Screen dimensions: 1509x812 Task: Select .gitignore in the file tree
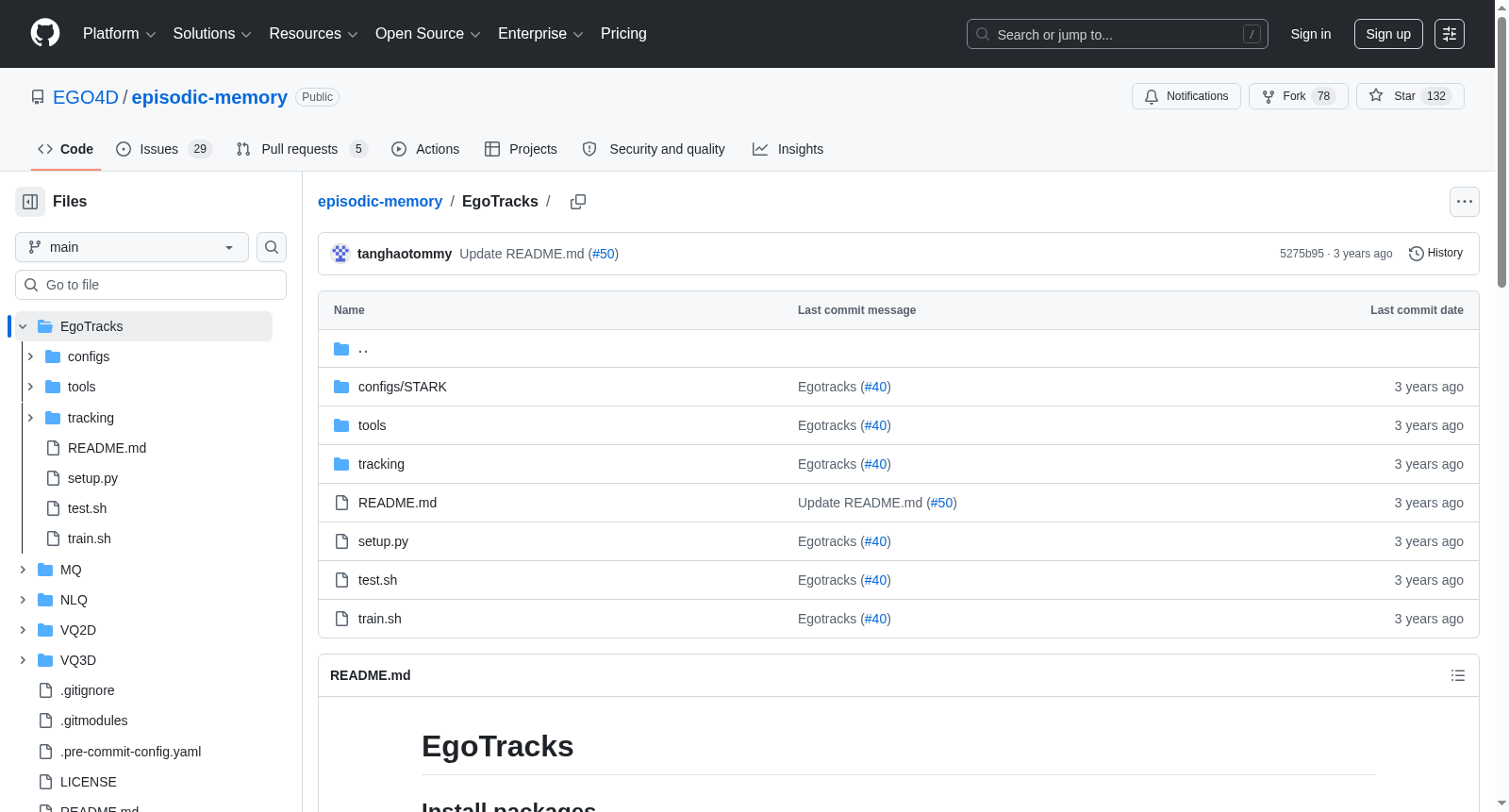point(87,690)
